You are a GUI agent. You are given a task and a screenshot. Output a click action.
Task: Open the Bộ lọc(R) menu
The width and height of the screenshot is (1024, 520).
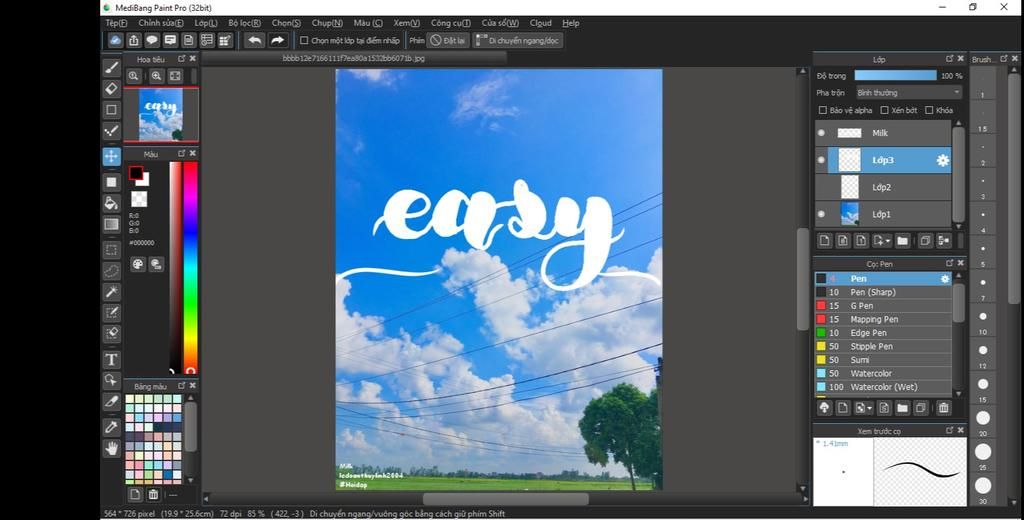pyautogui.click(x=244, y=23)
